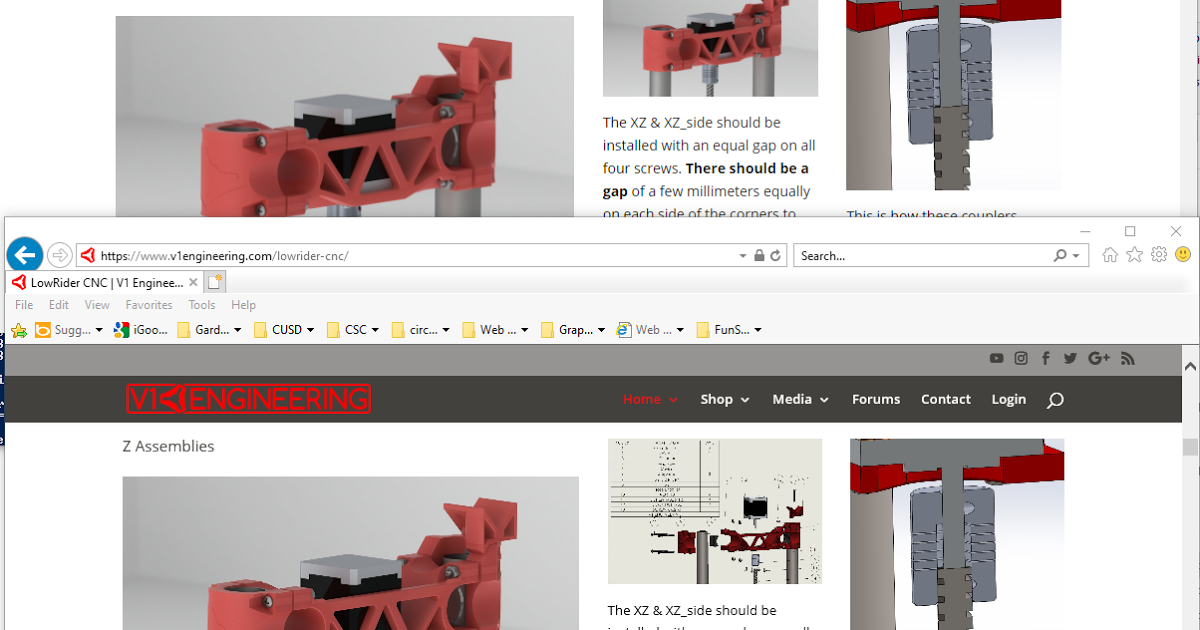Open the RSS feed icon on the site header
Image resolution: width=1200 pixels, height=630 pixels.
(x=1128, y=358)
